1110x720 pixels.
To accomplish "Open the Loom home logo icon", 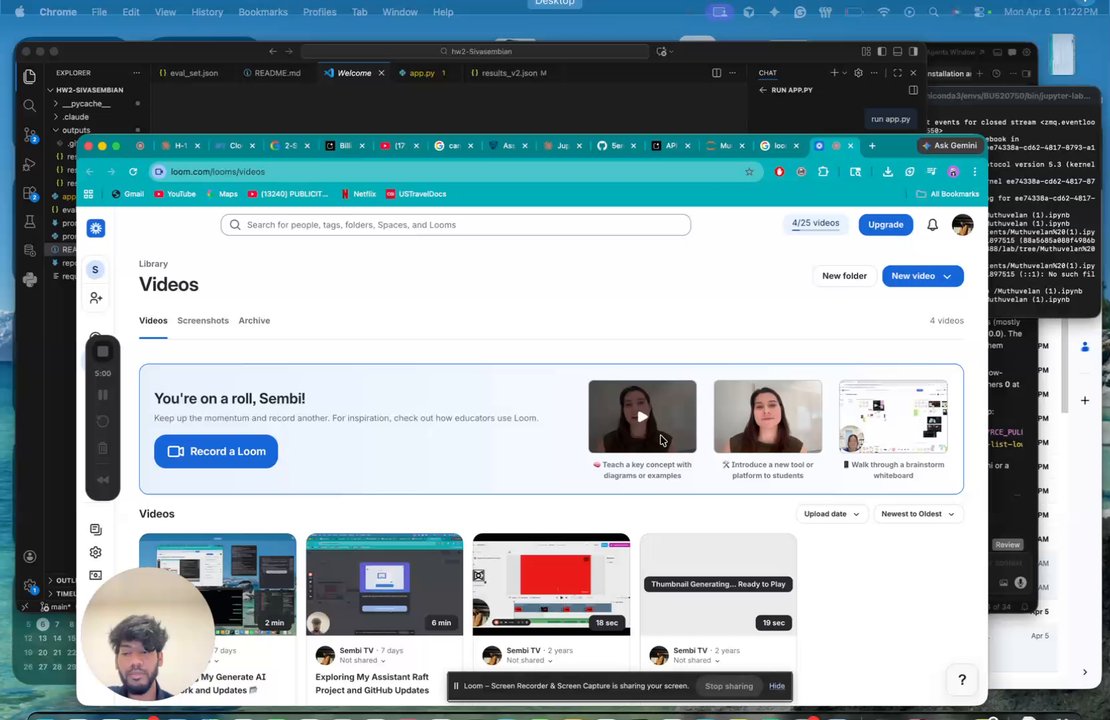I will (x=96, y=228).
